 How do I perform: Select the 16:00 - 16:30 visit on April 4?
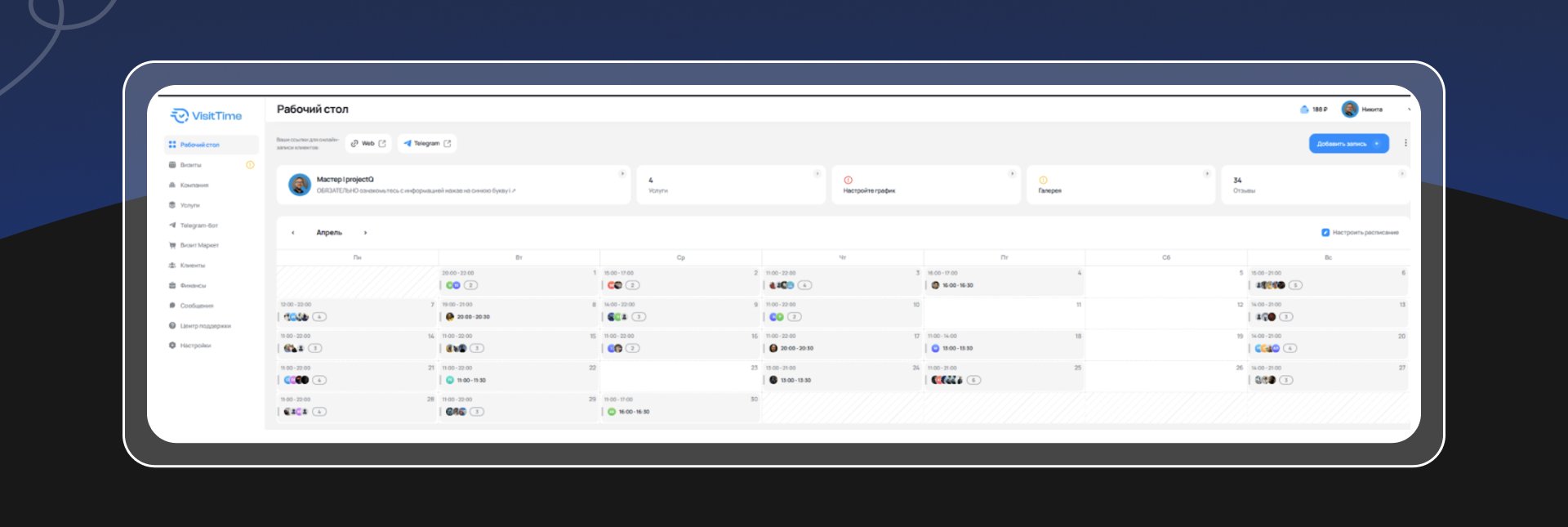coord(952,285)
